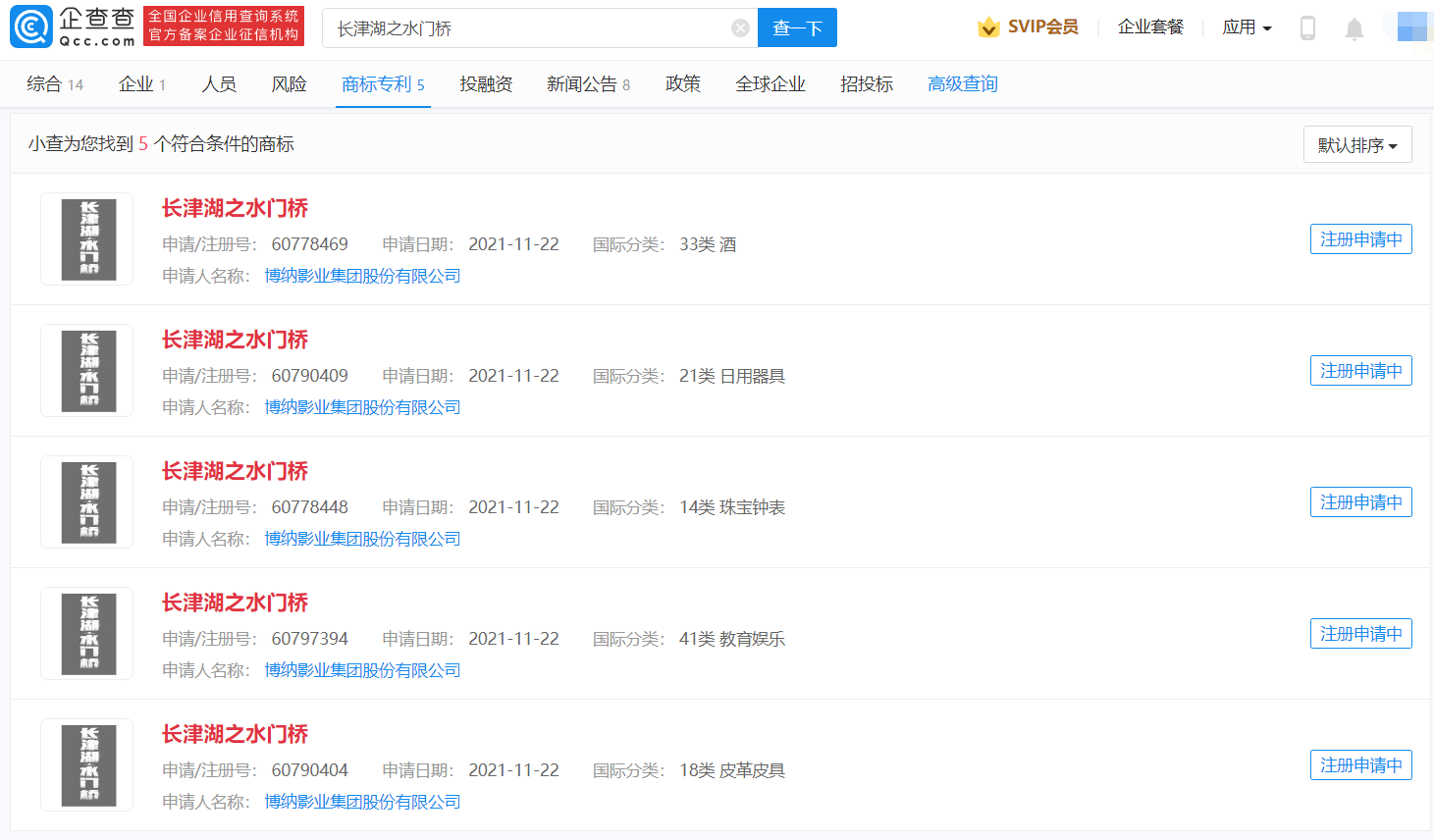Click the first trademark image thumbnail
The width and height of the screenshot is (1434, 840).
[x=85, y=238]
